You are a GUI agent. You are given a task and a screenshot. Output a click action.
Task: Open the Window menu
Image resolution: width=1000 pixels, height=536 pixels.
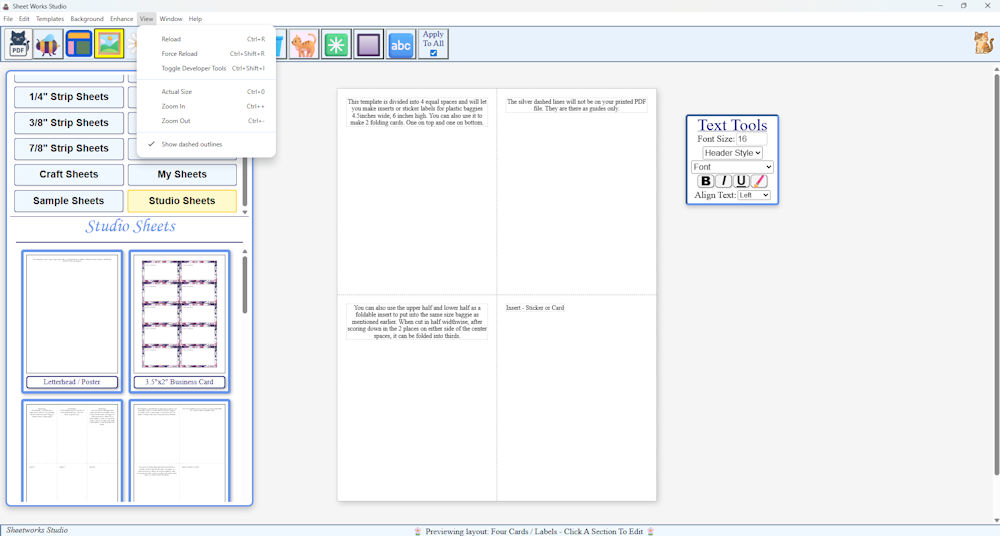(171, 19)
